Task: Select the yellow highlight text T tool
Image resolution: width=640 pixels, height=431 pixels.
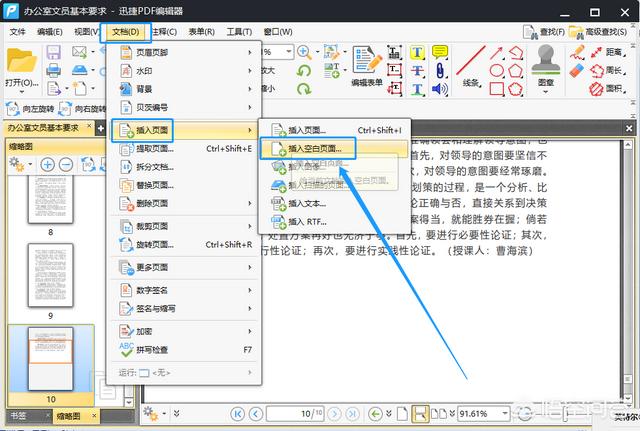Action: pyautogui.click(x=417, y=53)
